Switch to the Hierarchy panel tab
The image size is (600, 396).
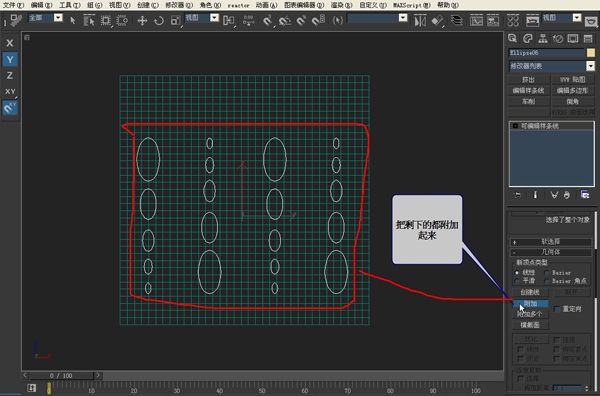point(543,38)
